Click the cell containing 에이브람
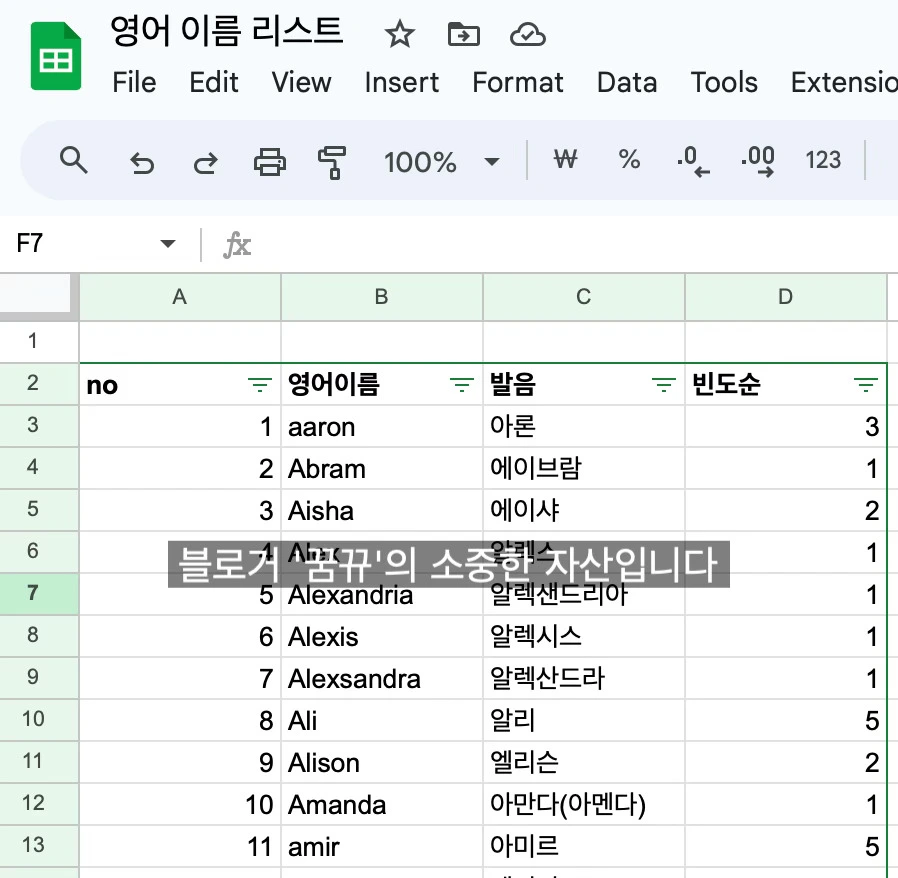This screenshot has width=898, height=878. pyautogui.click(x=584, y=468)
